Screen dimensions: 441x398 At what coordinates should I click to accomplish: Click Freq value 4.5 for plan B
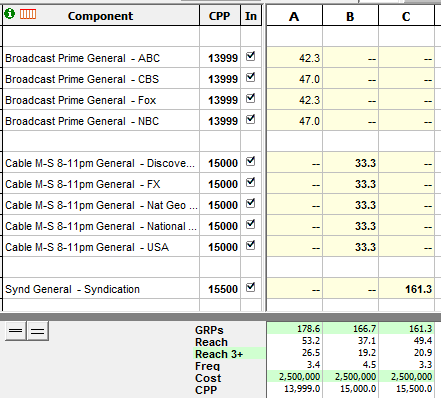pos(369,365)
